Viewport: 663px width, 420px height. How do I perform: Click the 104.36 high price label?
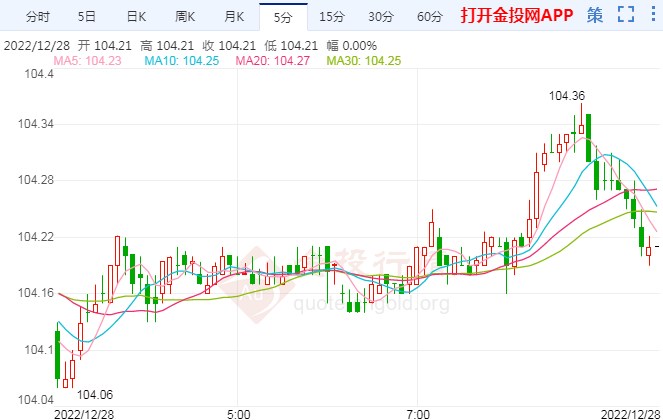[x=567, y=96]
